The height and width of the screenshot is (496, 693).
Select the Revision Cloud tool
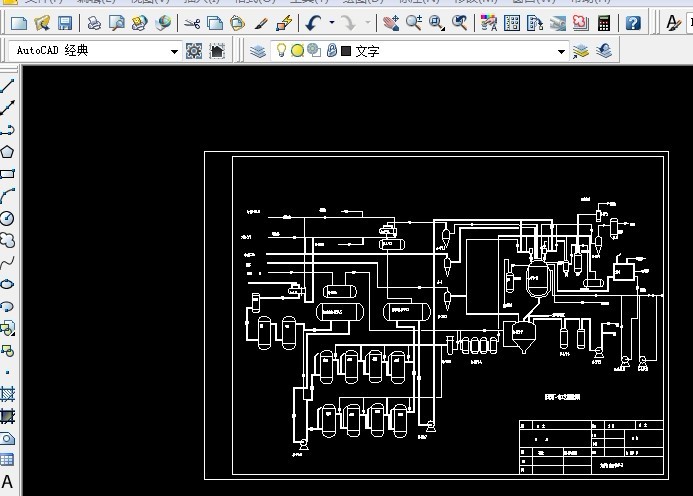[x=7, y=240]
